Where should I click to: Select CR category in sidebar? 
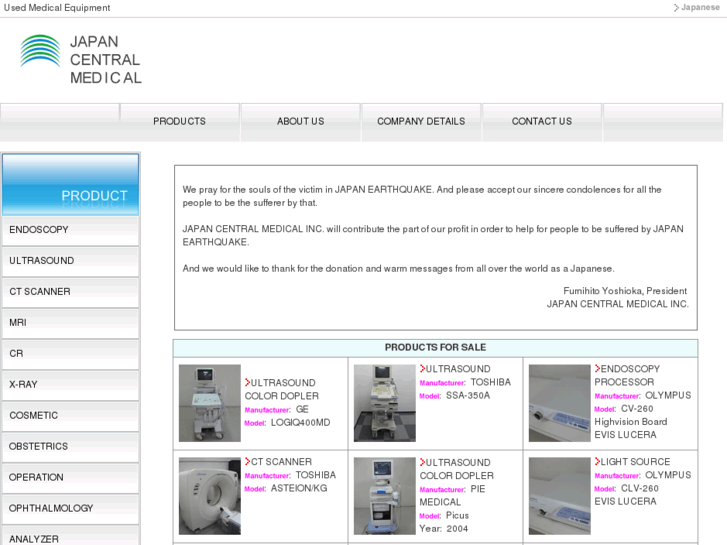pyautogui.click(x=70, y=354)
